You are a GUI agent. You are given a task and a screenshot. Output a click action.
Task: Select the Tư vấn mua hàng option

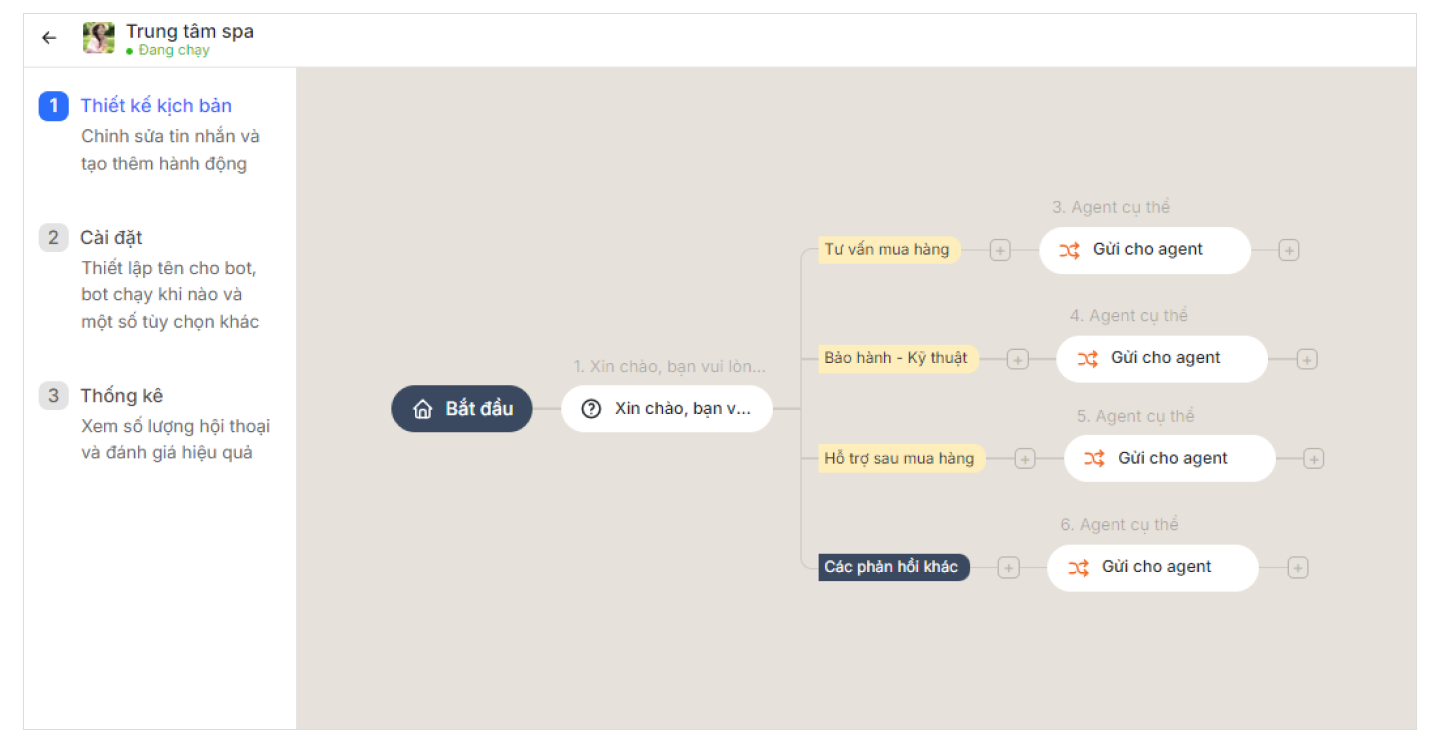pos(888,250)
